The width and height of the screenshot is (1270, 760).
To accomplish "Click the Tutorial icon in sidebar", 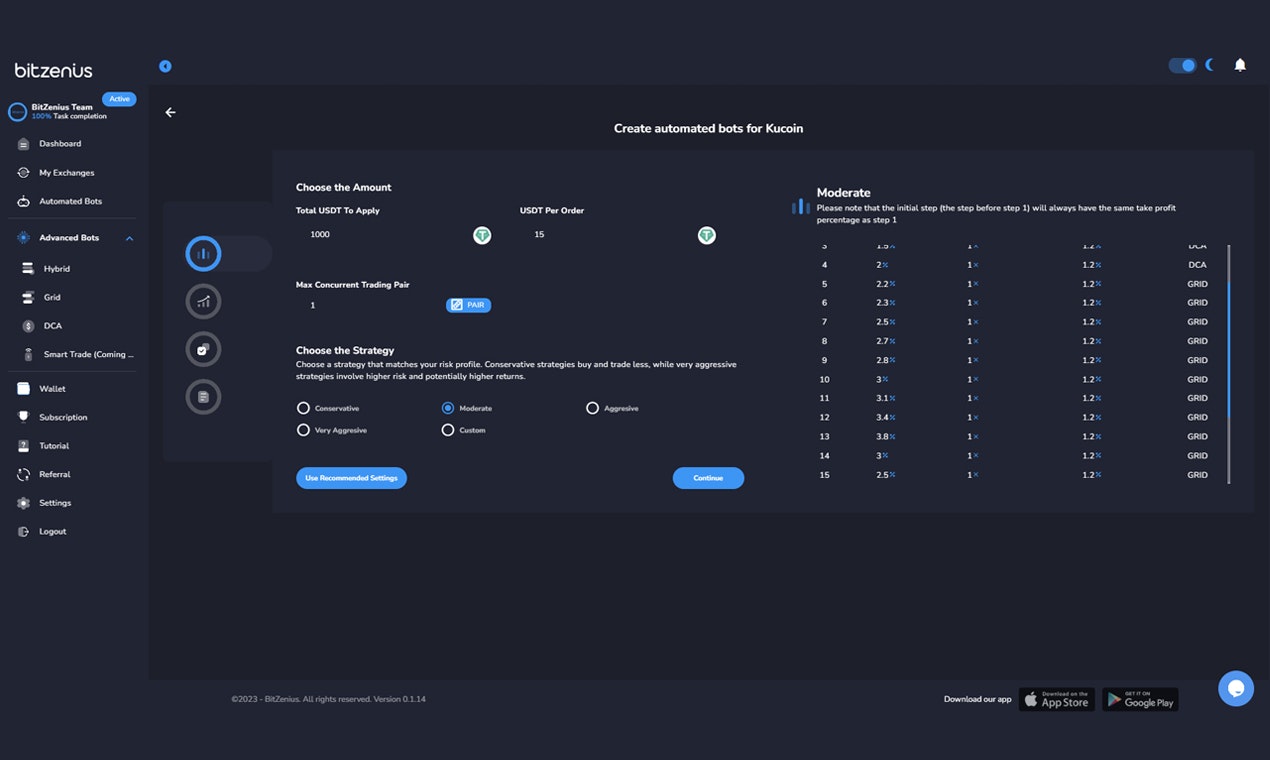I will 23,446.
